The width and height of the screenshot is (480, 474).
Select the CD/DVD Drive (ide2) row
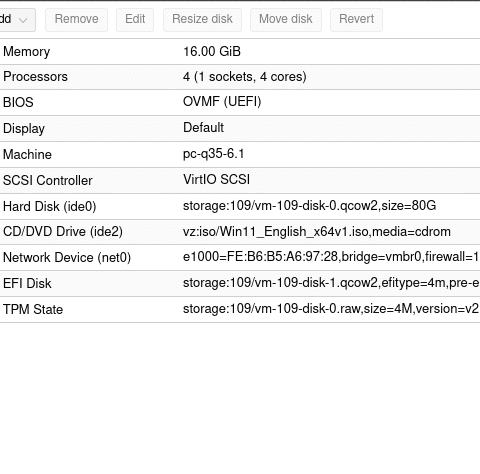click(x=240, y=232)
